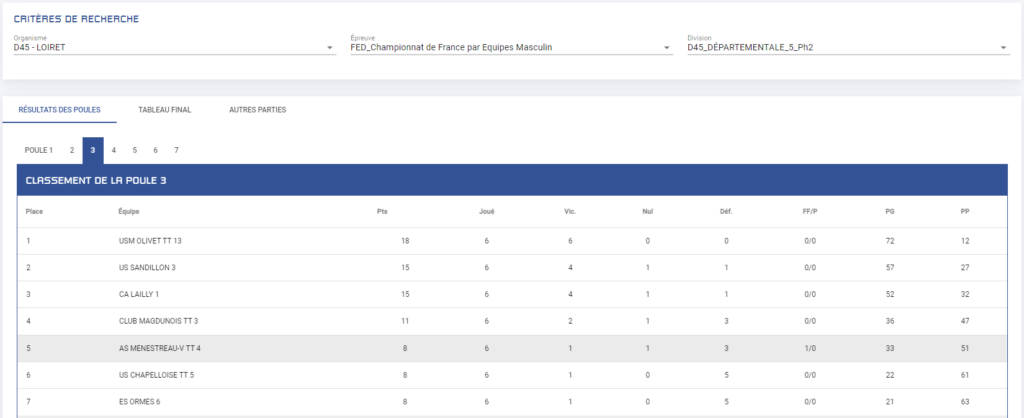Click the PG value 72 for USM OLIVET
The width and height of the screenshot is (1024, 418).
point(890,241)
